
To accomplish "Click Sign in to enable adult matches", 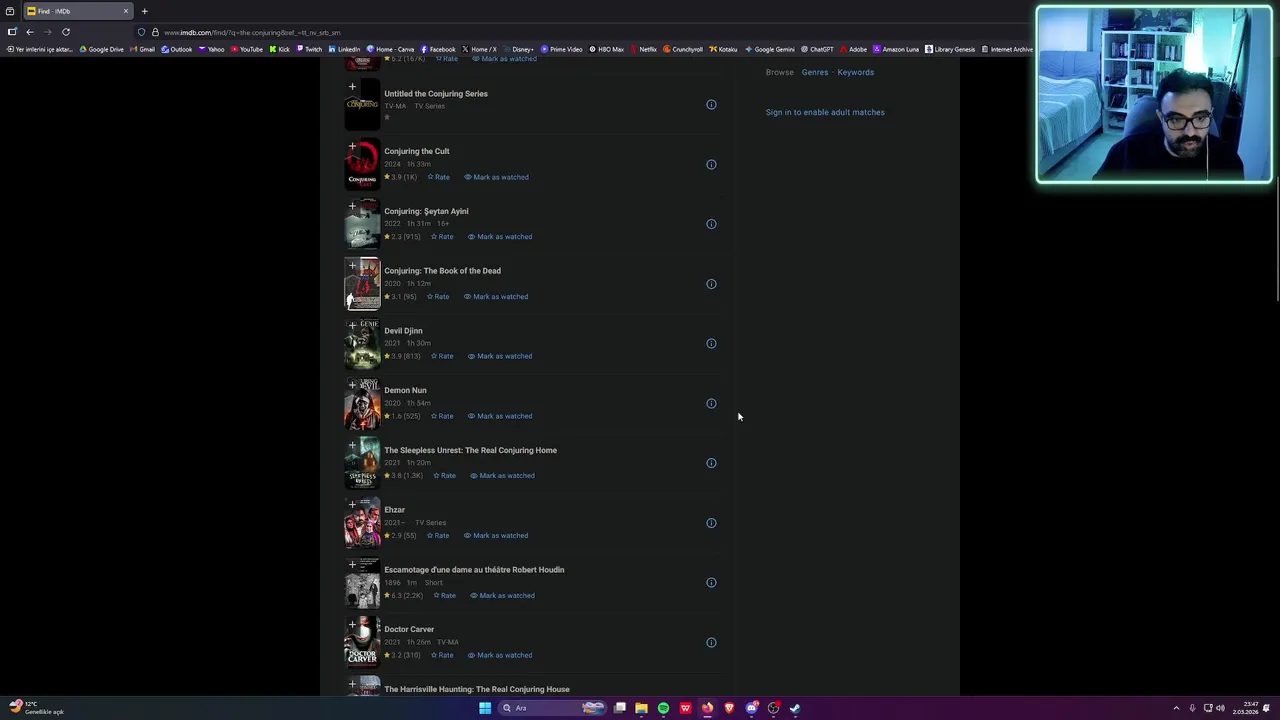I will coord(825,112).
